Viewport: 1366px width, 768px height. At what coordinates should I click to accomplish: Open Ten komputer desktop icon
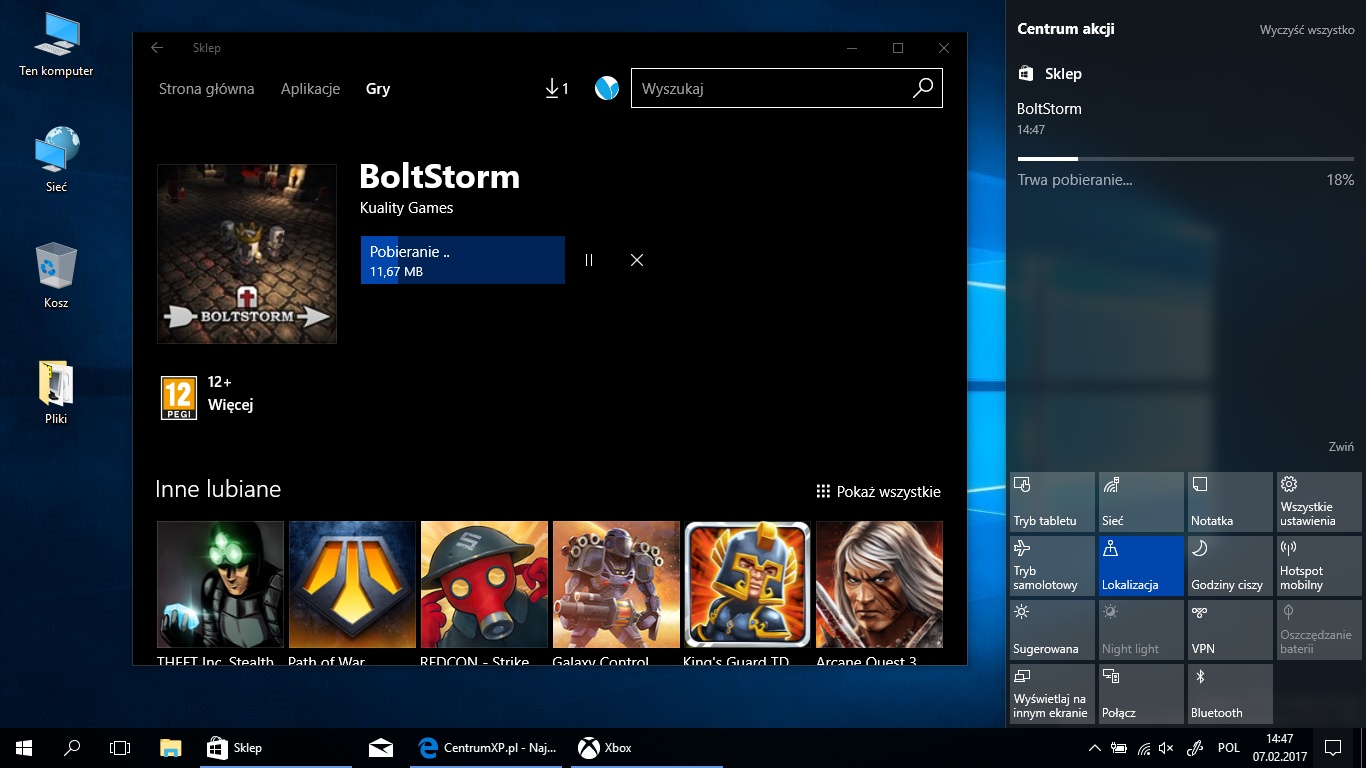(56, 44)
